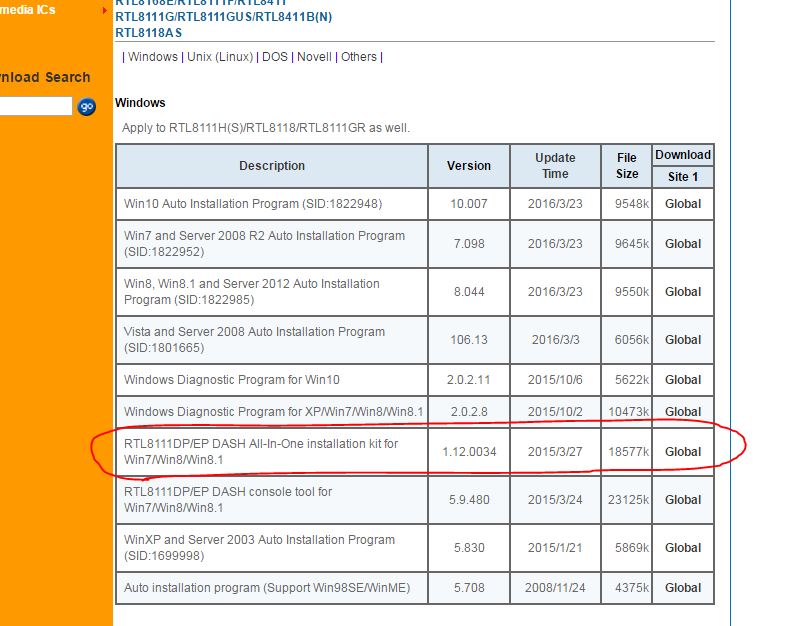Click the Description column header
Image resolution: width=793 pixels, height=626 pixels.
coord(272,166)
